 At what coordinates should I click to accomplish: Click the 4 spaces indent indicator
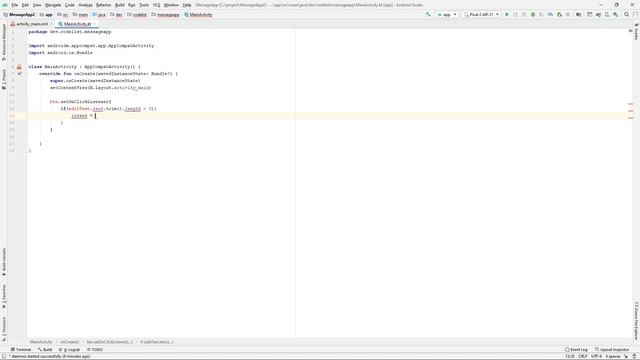[613, 356]
